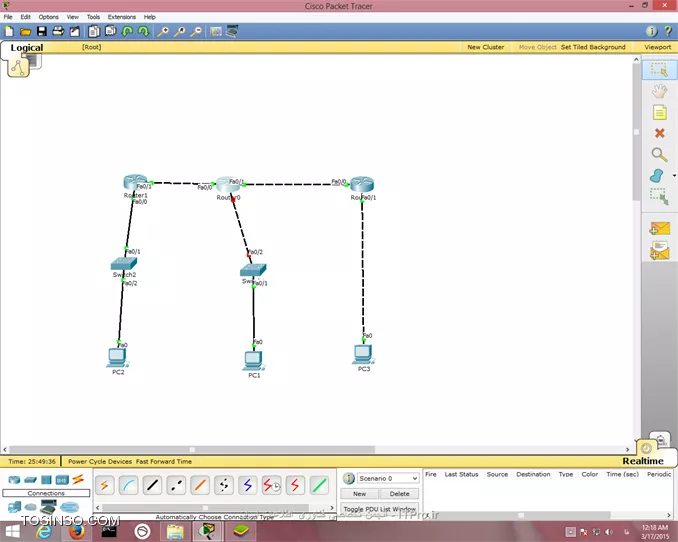
Task: Save the network with the floppy icon
Action: (x=42, y=31)
